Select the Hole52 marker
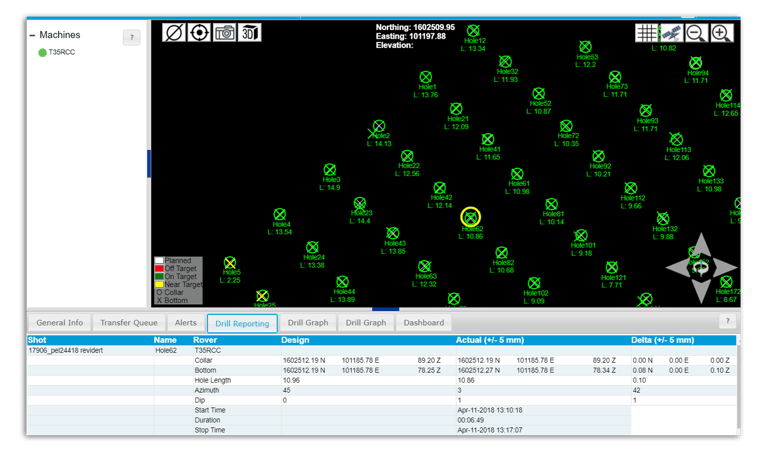The height and width of the screenshot is (452, 768). (539, 94)
